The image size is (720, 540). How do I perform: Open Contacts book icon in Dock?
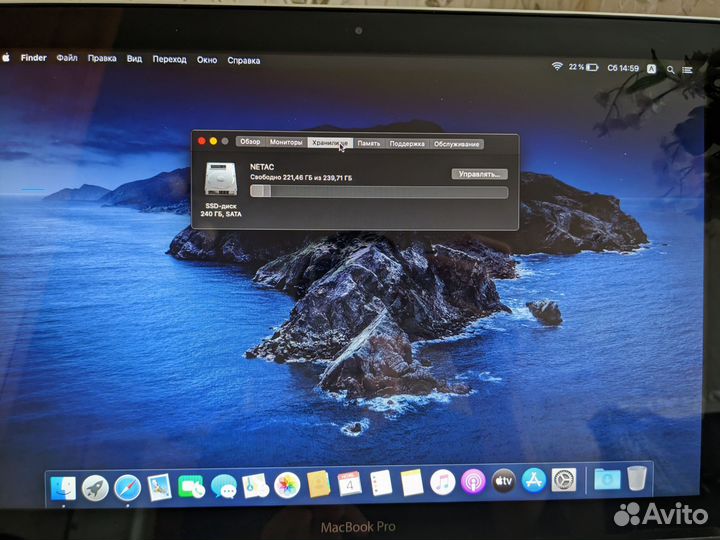(x=319, y=484)
